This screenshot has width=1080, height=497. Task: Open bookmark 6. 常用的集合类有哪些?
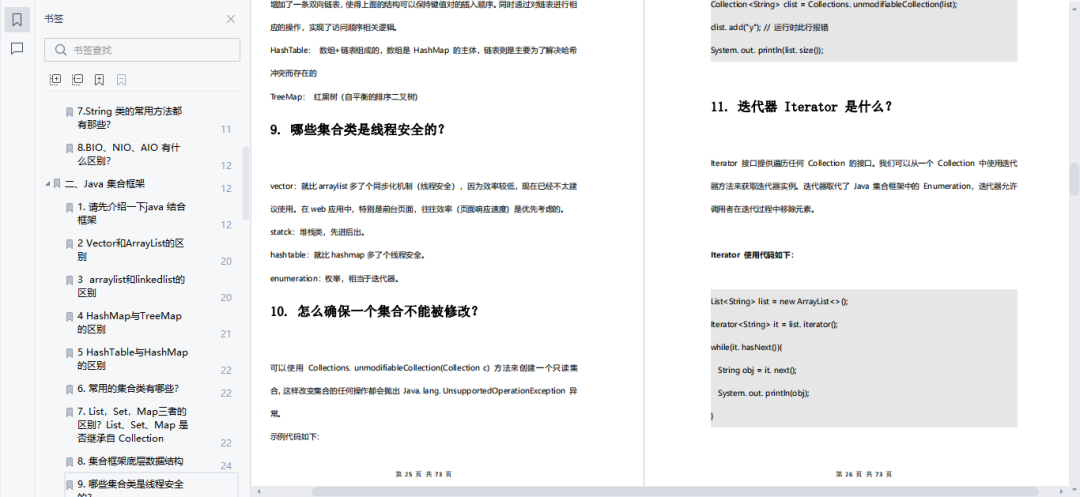coord(128,388)
